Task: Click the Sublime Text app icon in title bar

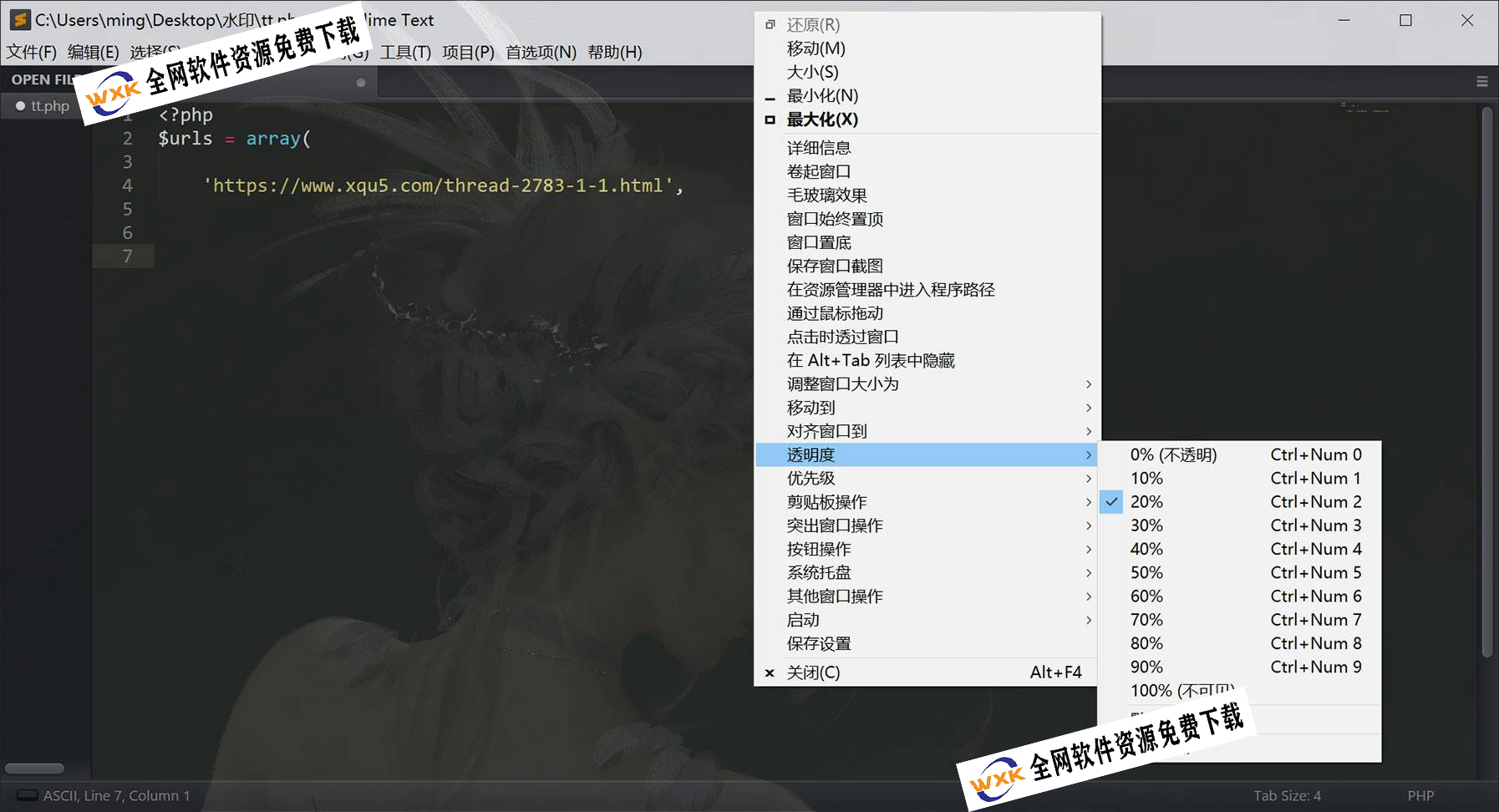Action: (20, 20)
